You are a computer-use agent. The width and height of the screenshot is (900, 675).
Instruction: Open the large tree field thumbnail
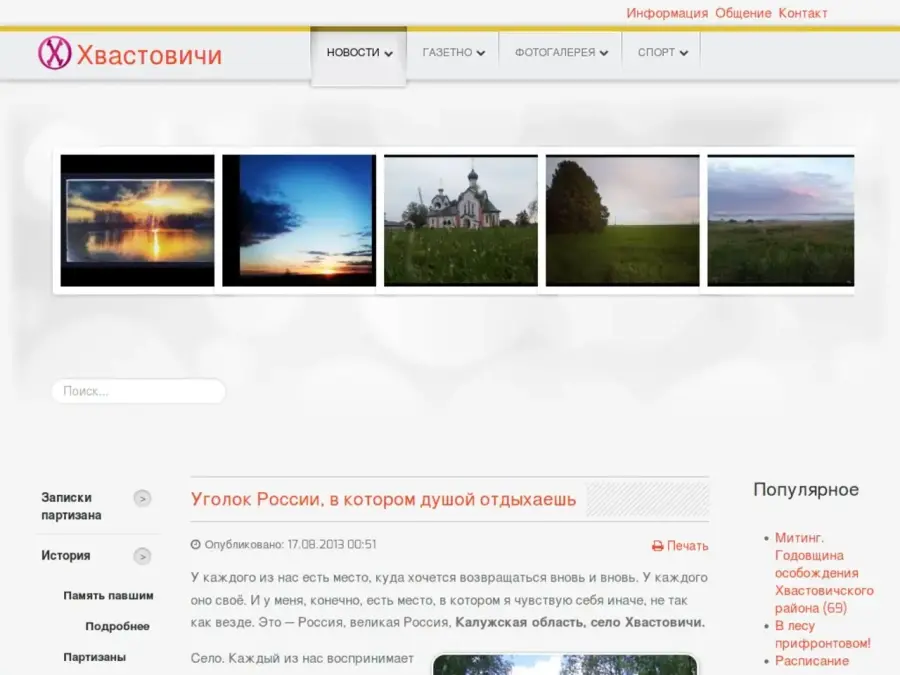click(x=623, y=220)
